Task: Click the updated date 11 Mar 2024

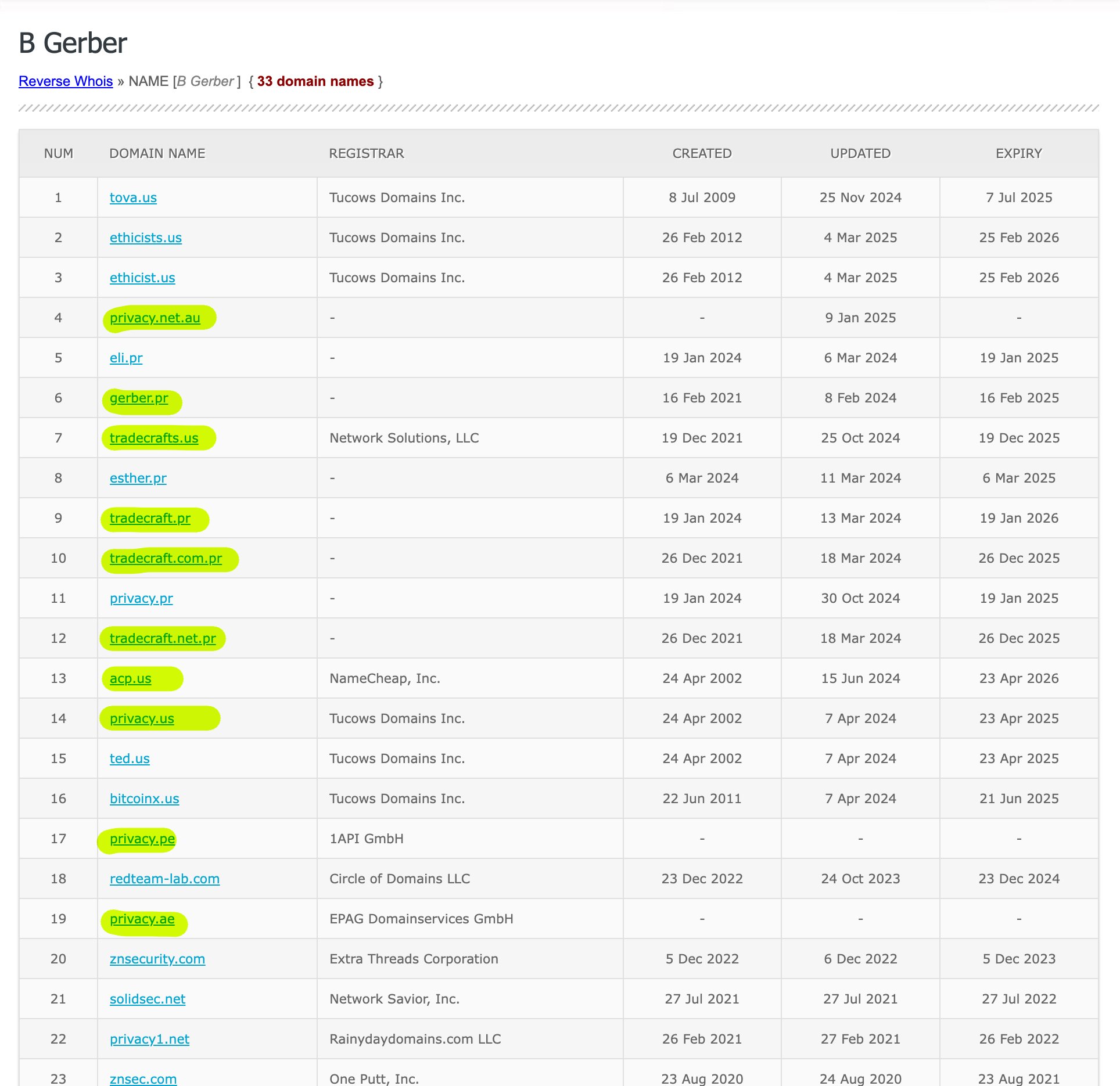Action: coord(860,478)
